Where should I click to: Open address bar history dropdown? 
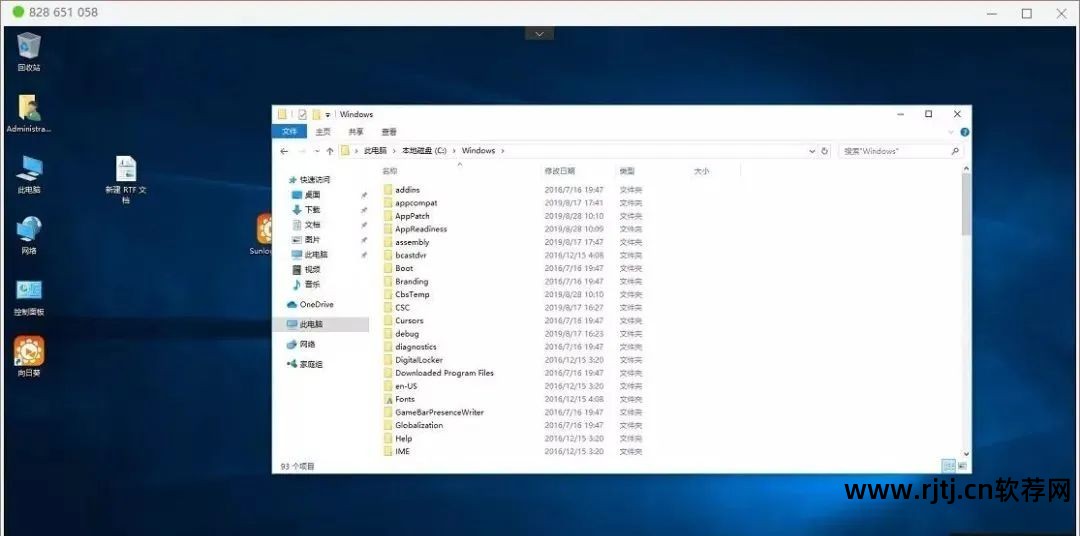pyautogui.click(x=812, y=151)
